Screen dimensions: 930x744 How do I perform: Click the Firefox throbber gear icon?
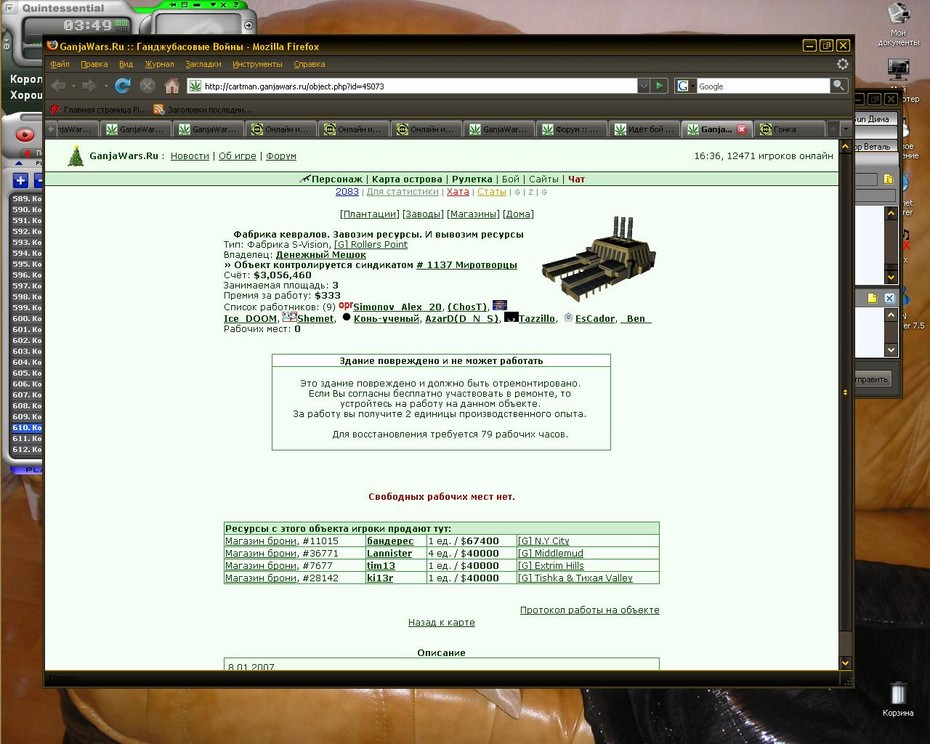[x=842, y=63]
